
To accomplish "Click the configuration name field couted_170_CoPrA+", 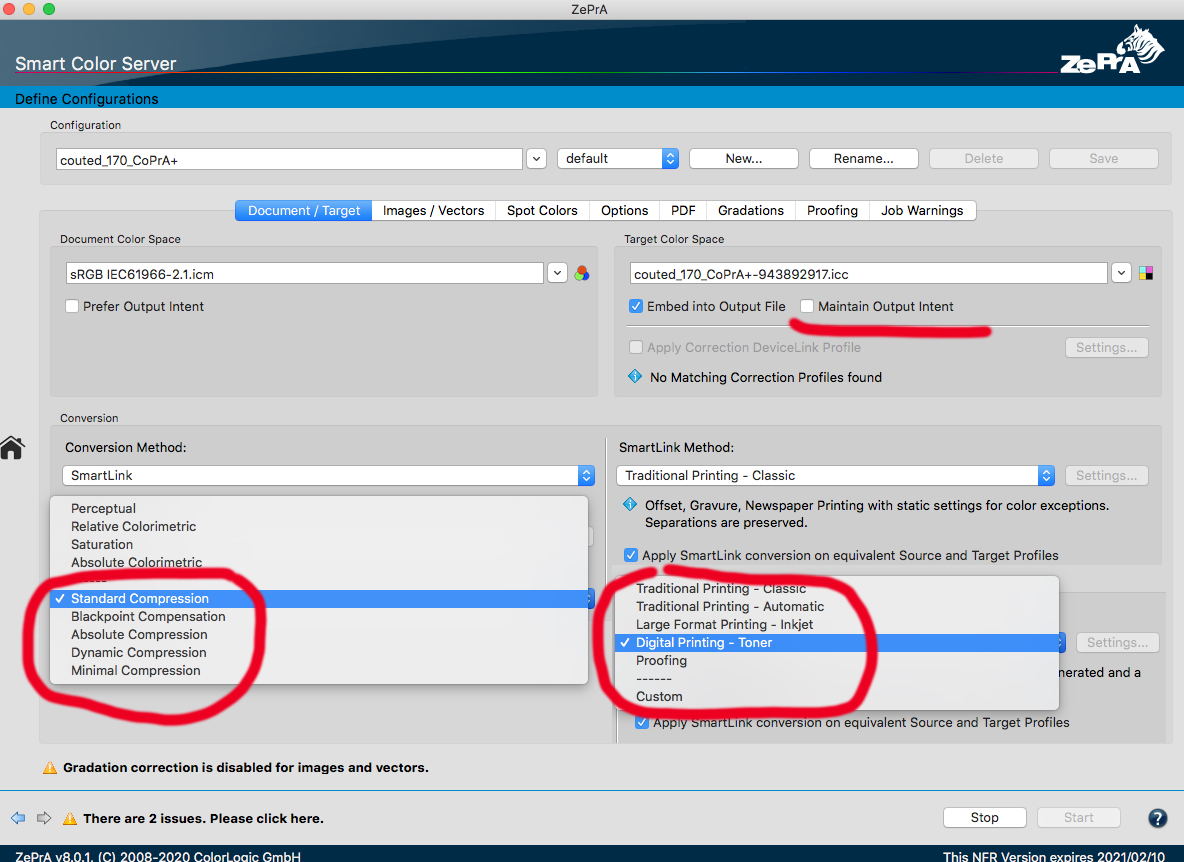I will click(289, 159).
